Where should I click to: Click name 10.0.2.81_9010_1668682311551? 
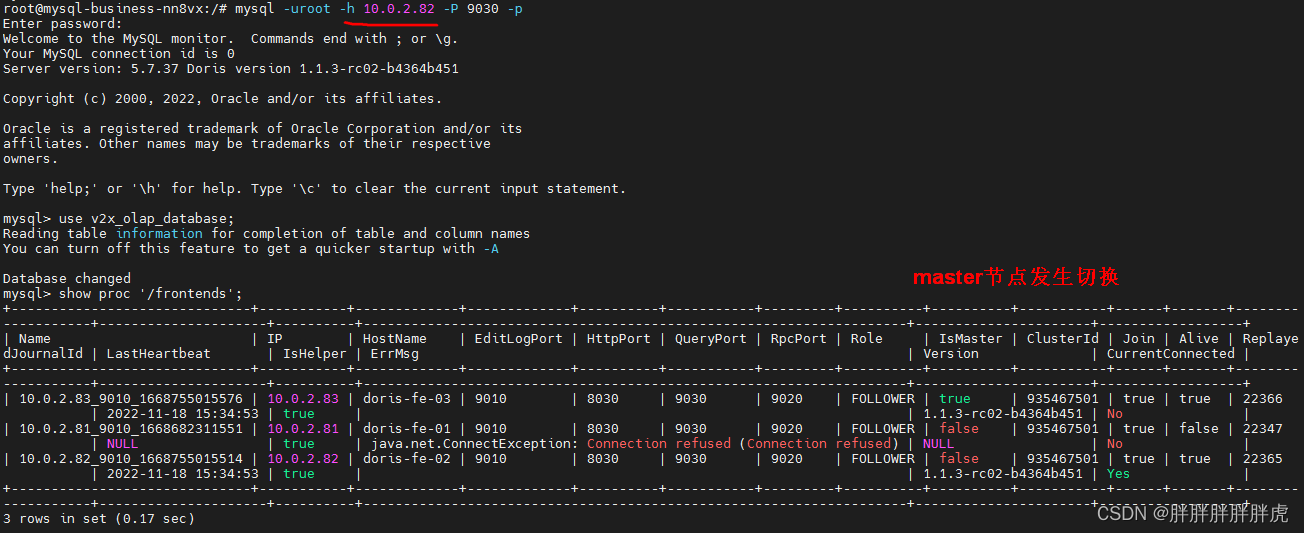pos(131,429)
